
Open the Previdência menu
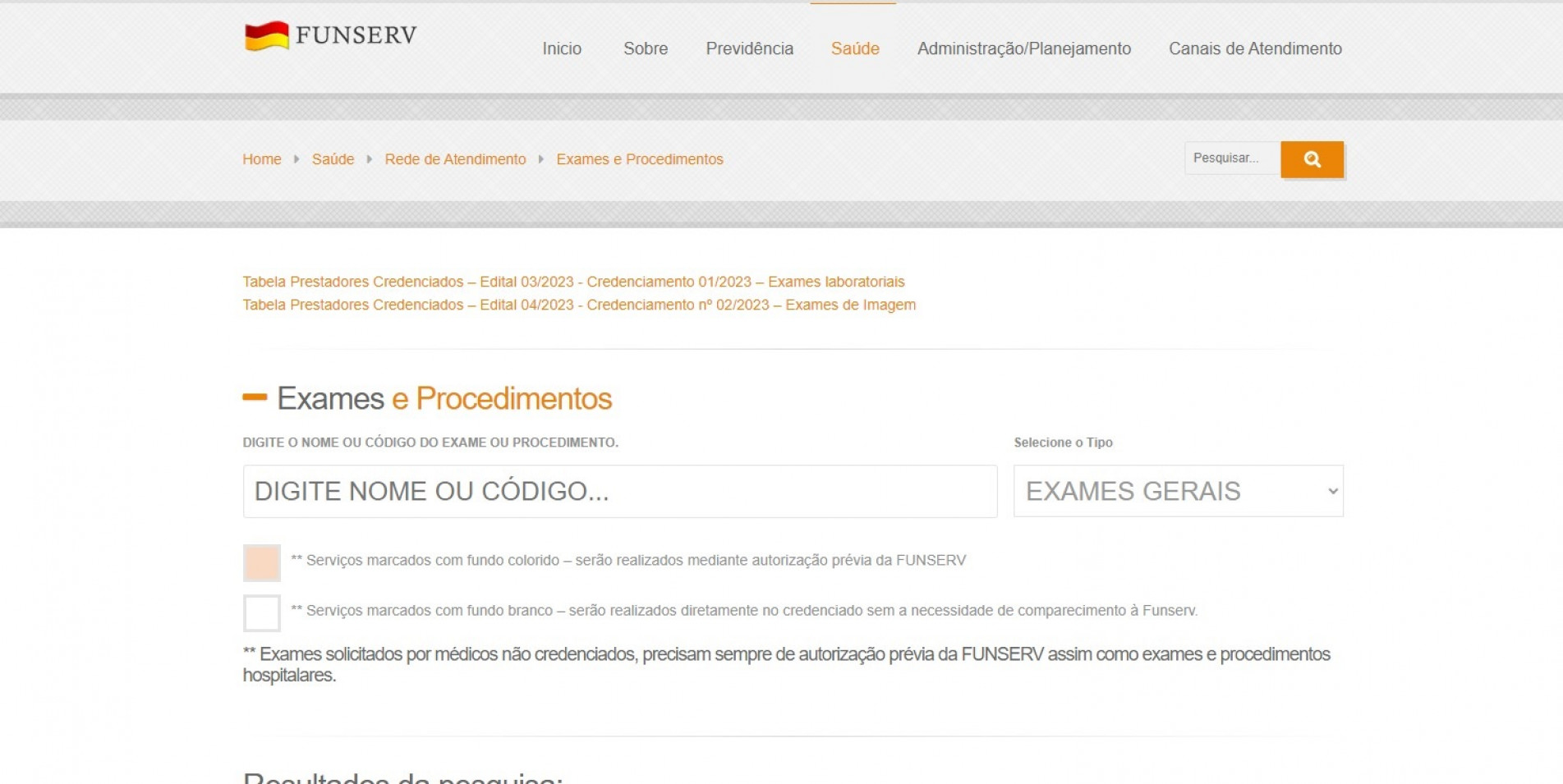[749, 48]
